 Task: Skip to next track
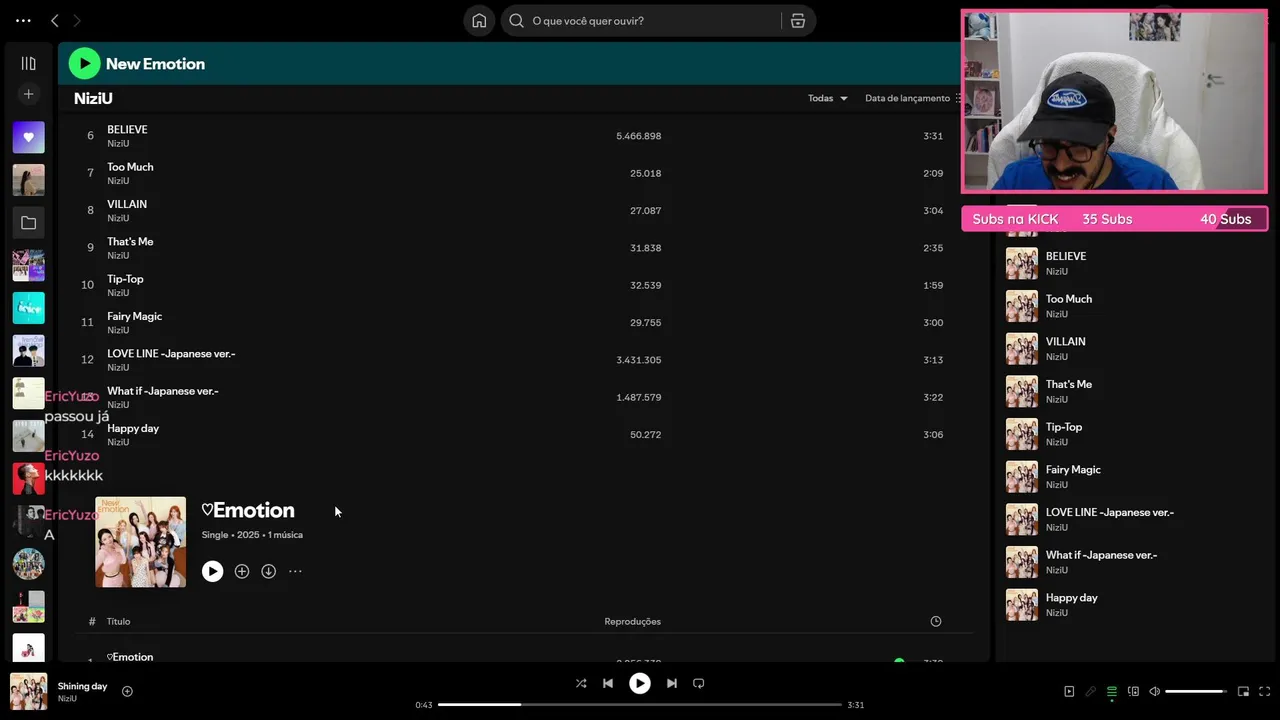(672, 683)
